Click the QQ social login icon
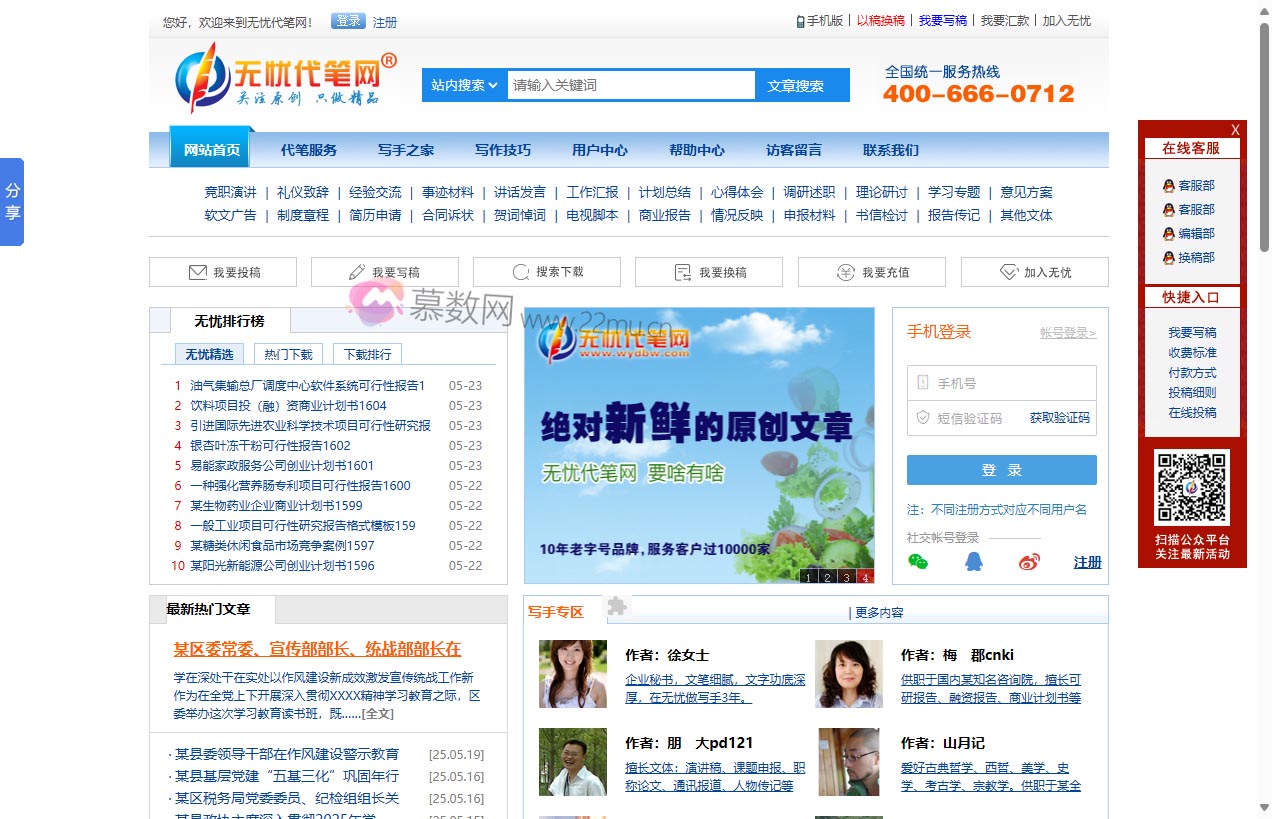The width and height of the screenshot is (1272, 819). tap(973, 562)
